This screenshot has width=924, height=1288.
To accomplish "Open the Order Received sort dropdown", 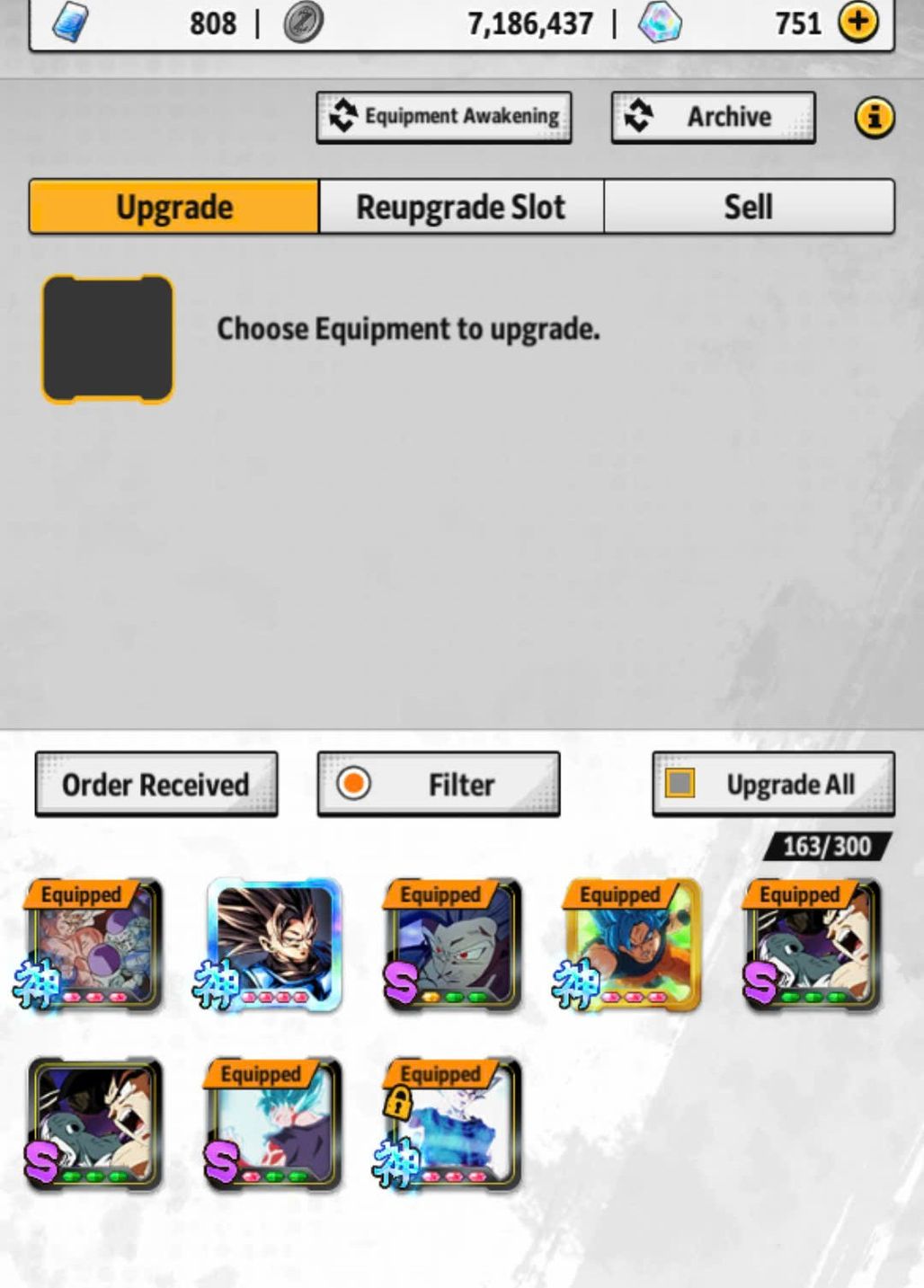I will [156, 785].
